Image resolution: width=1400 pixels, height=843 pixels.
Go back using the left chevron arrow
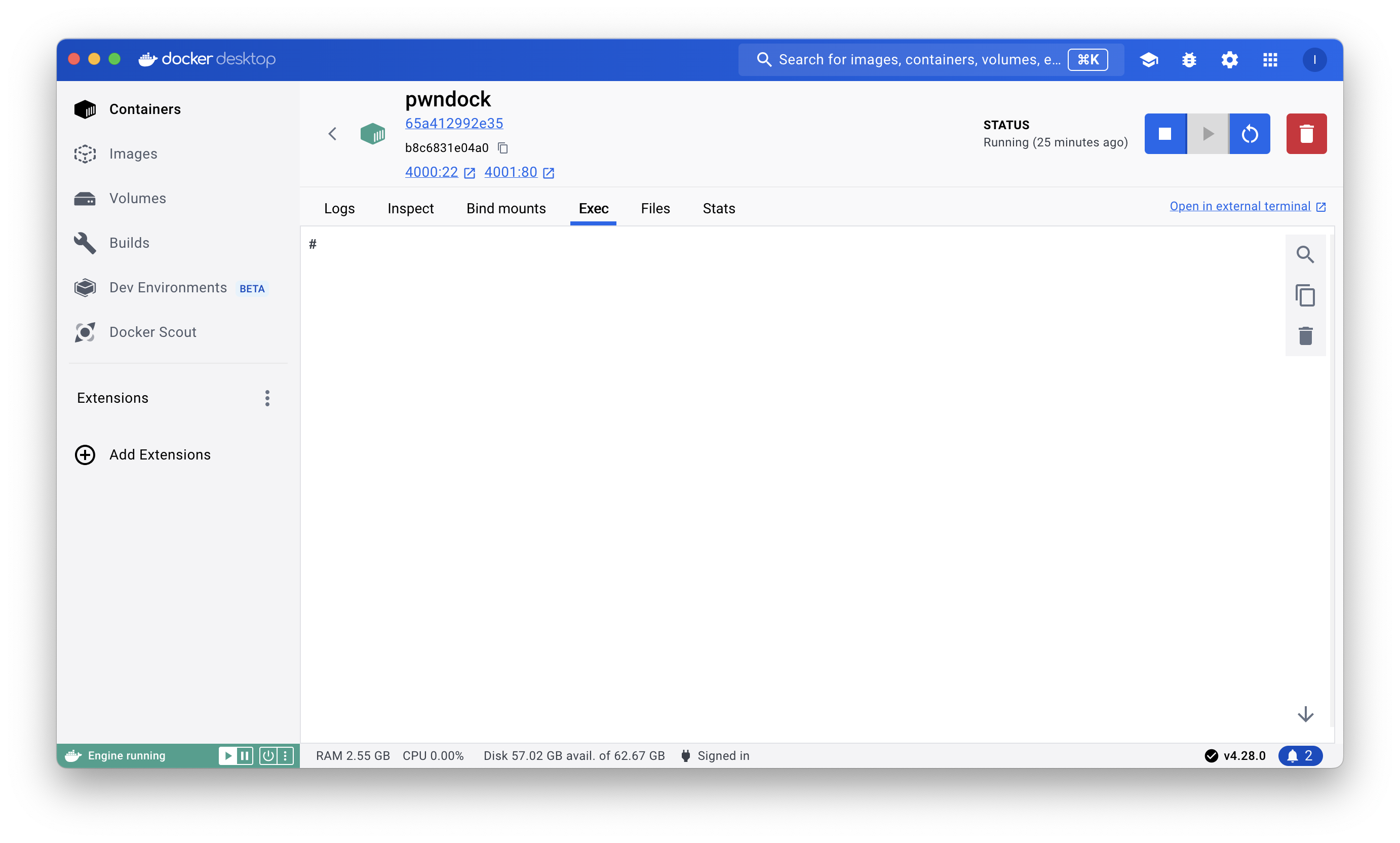pos(332,134)
